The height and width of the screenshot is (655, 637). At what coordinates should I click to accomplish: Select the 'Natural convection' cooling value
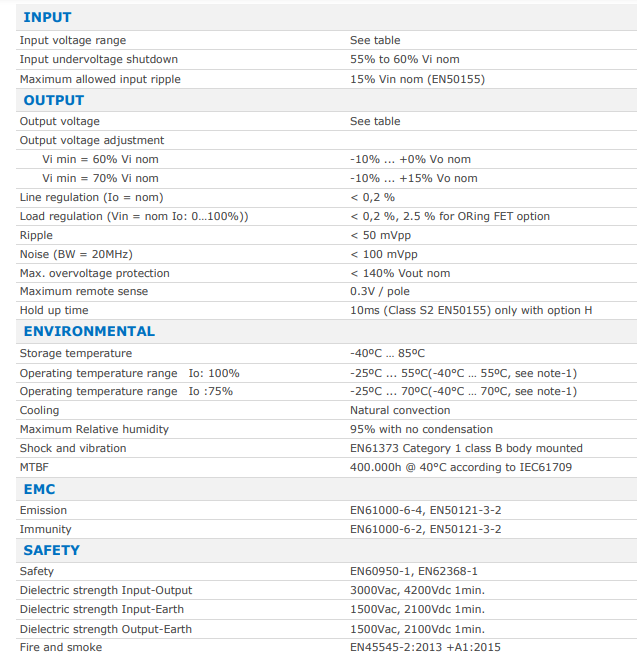click(400, 410)
